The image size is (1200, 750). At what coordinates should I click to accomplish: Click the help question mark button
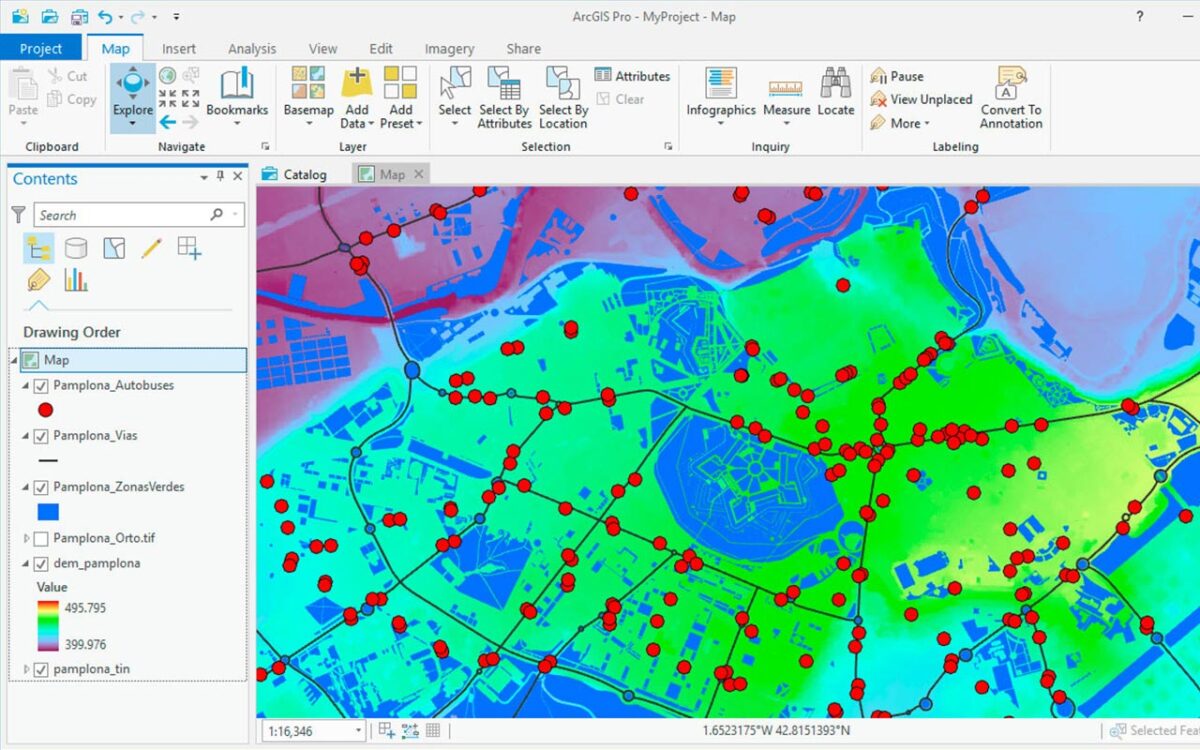tap(1139, 17)
